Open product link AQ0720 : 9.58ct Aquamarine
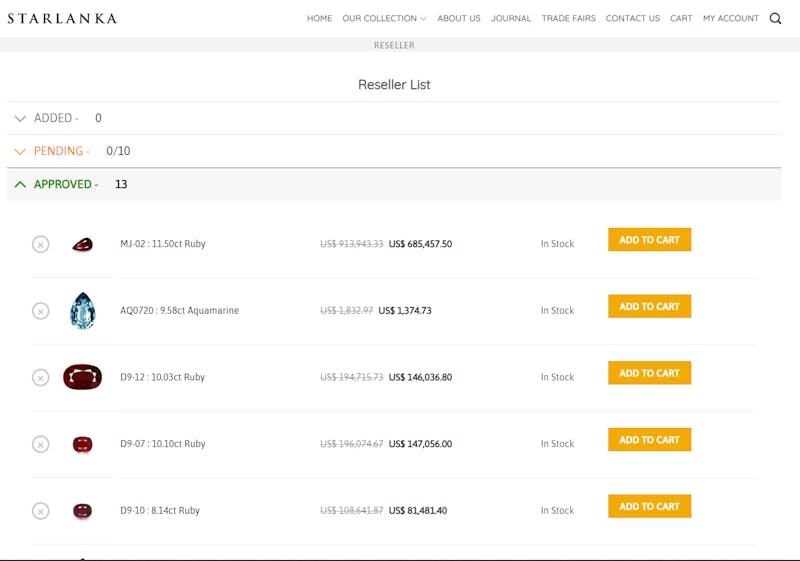 [x=180, y=310]
